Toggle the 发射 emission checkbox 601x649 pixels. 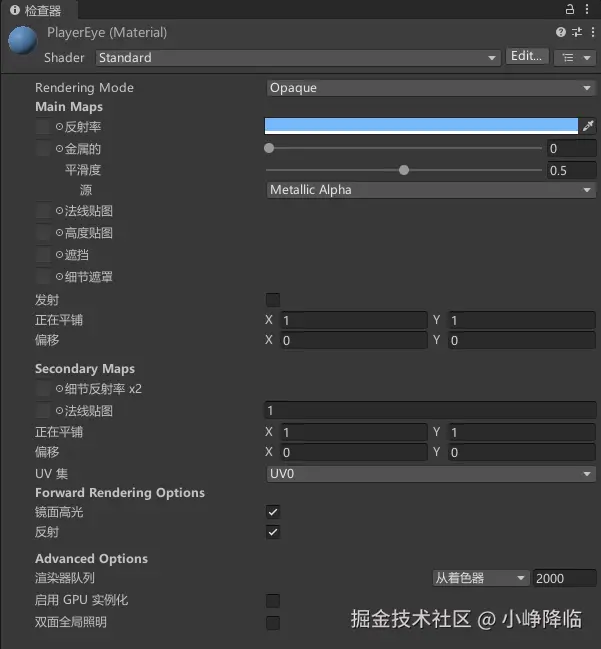(x=273, y=300)
